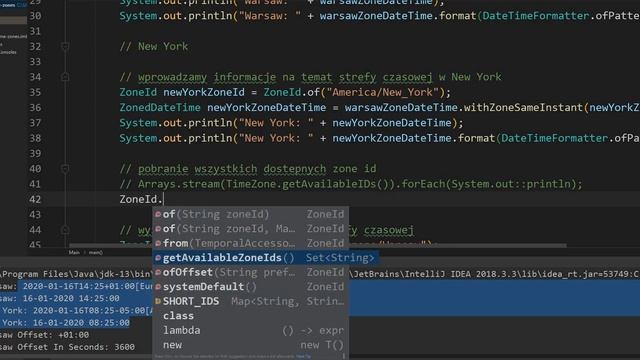This screenshot has height=360, width=640.
Task: Collapse the fold marker at line 40
Action: coord(65,169)
